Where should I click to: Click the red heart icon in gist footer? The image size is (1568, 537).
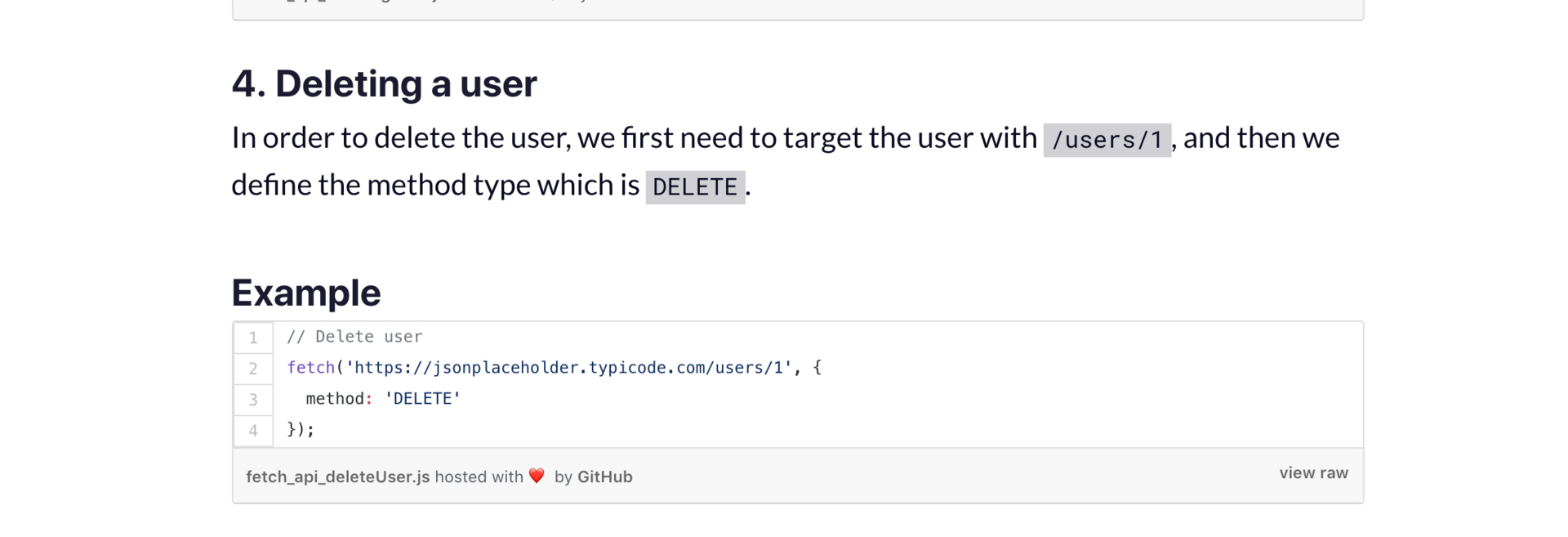pos(537,476)
